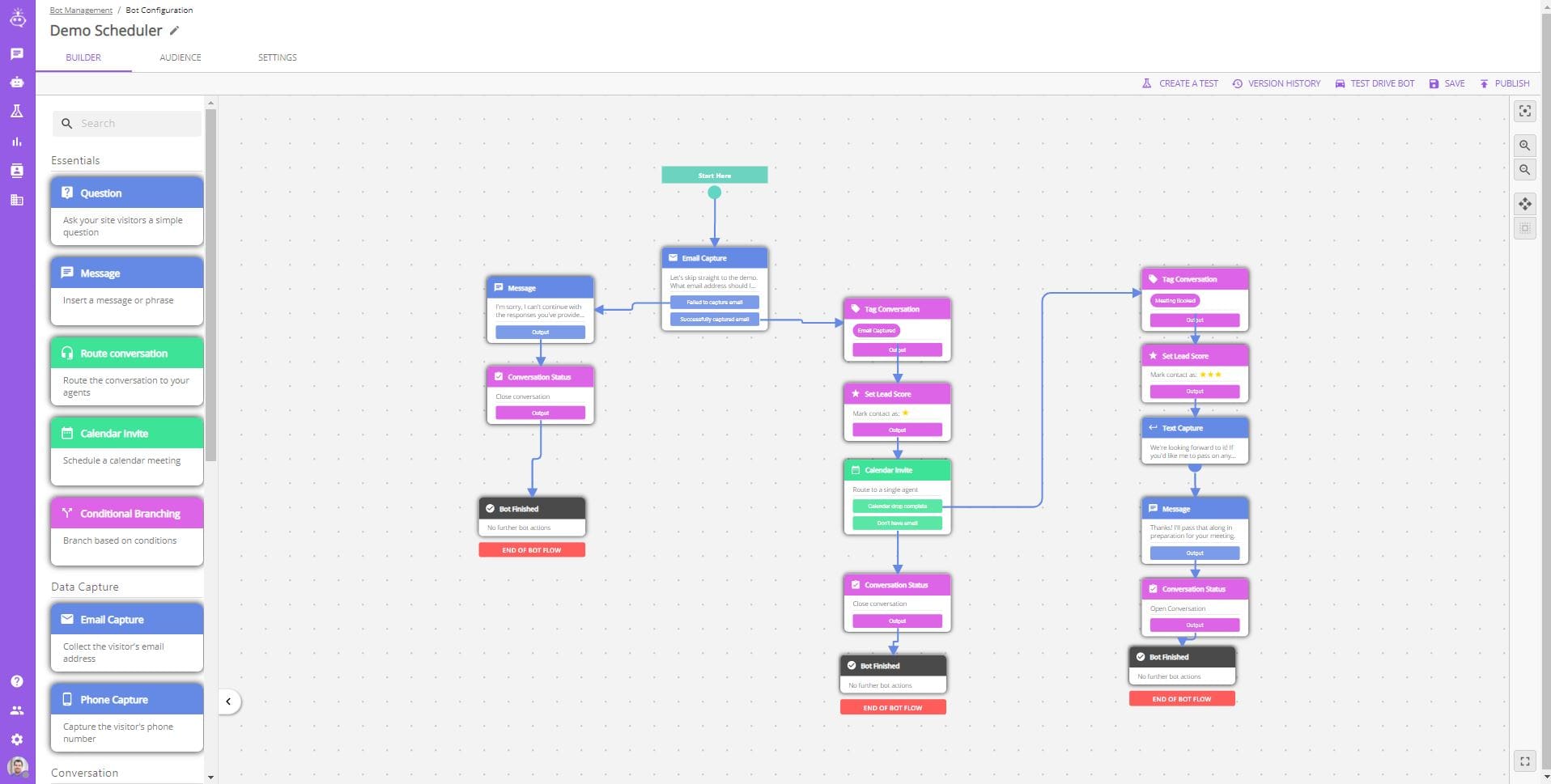This screenshot has height=784, width=1551.
Task: Click the flask experiments icon in sidebar
Action: point(17,112)
